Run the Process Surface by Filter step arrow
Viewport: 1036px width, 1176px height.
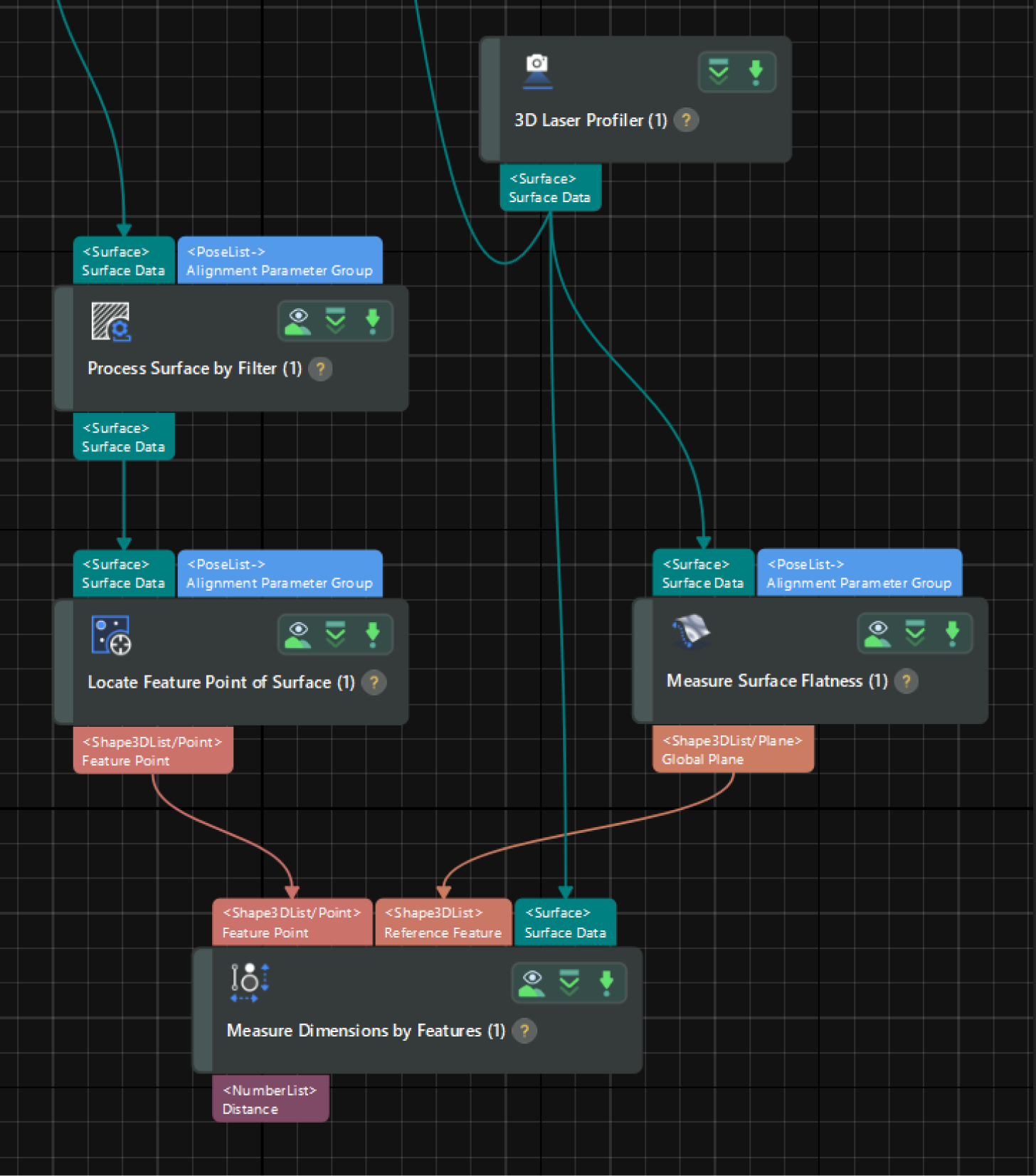click(x=372, y=321)
